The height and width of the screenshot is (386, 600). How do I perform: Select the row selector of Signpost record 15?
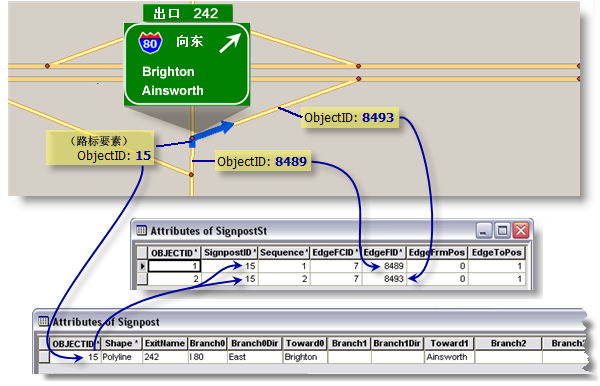click(x=44, y=357)
